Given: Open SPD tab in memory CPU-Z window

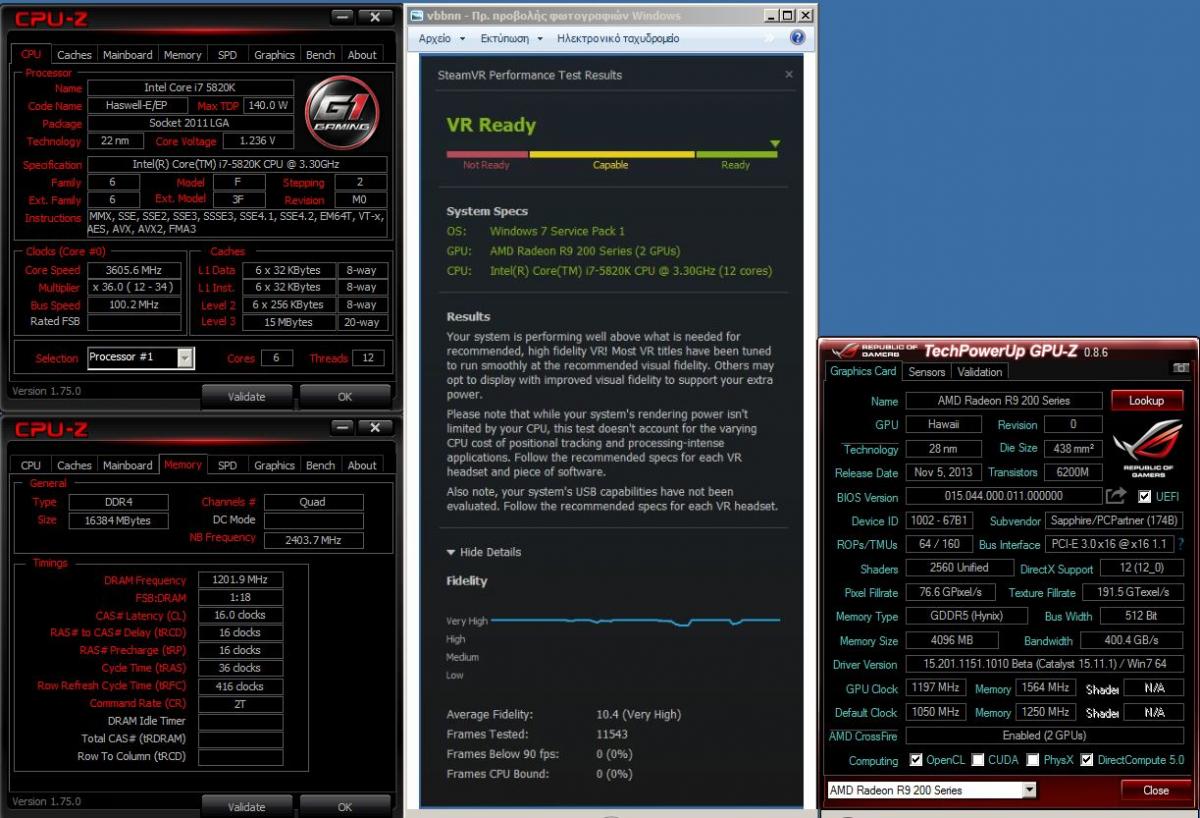Looking at the screenshot, I should coord(228,465).
